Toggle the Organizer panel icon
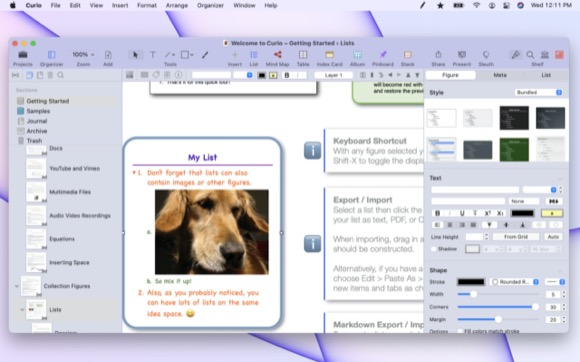The height and width of the screenshot is (362, 580). click(x=51, y=55)
